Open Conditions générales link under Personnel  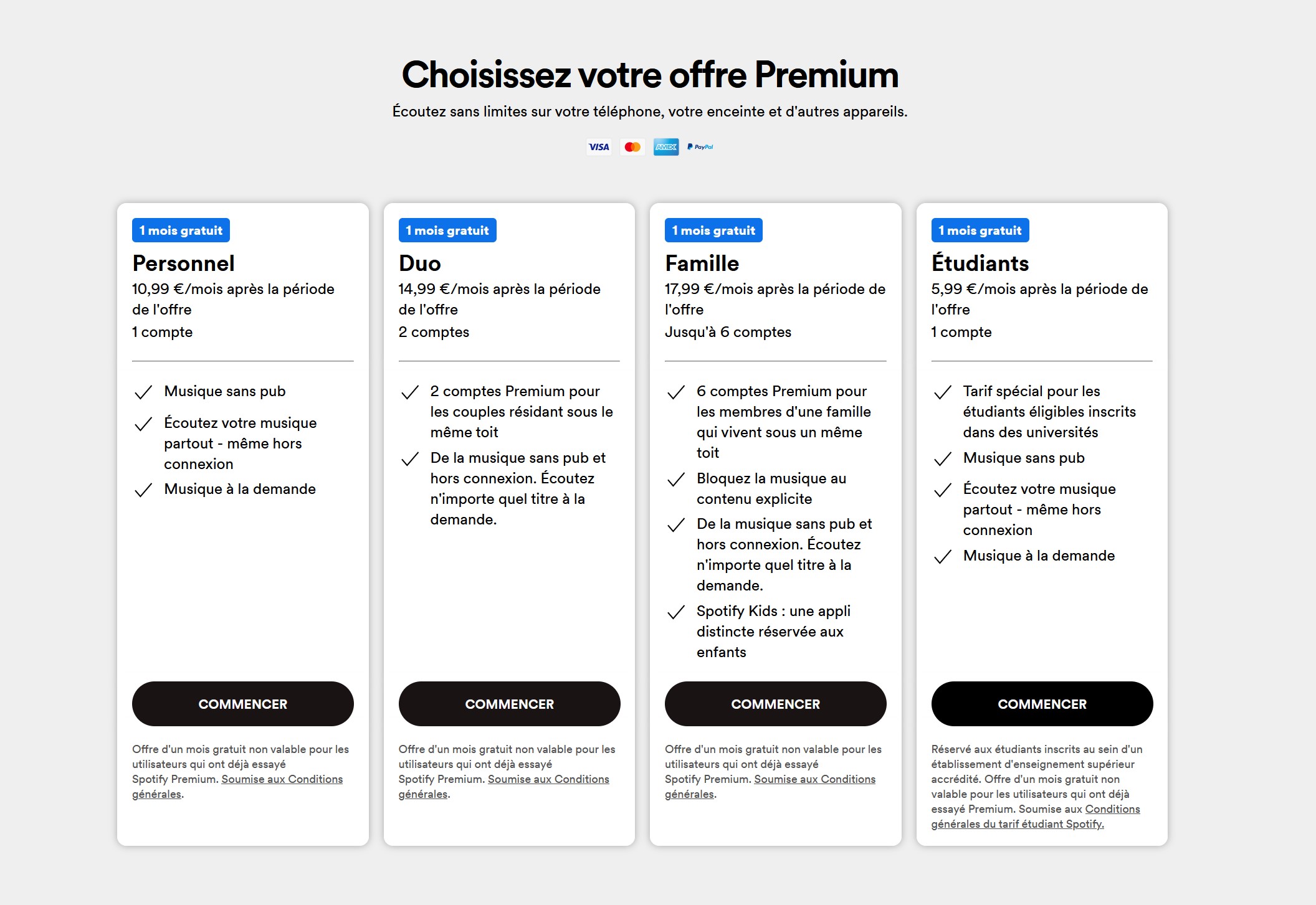tap(282, 779)
